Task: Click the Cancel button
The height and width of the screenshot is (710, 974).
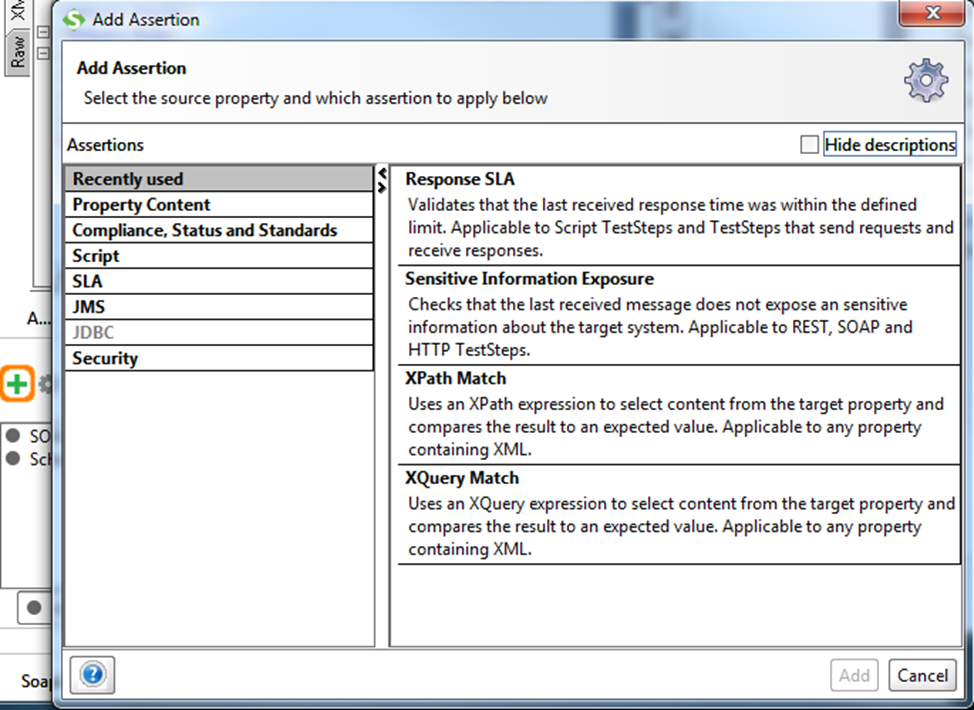Action: click(x=921, y=675)
